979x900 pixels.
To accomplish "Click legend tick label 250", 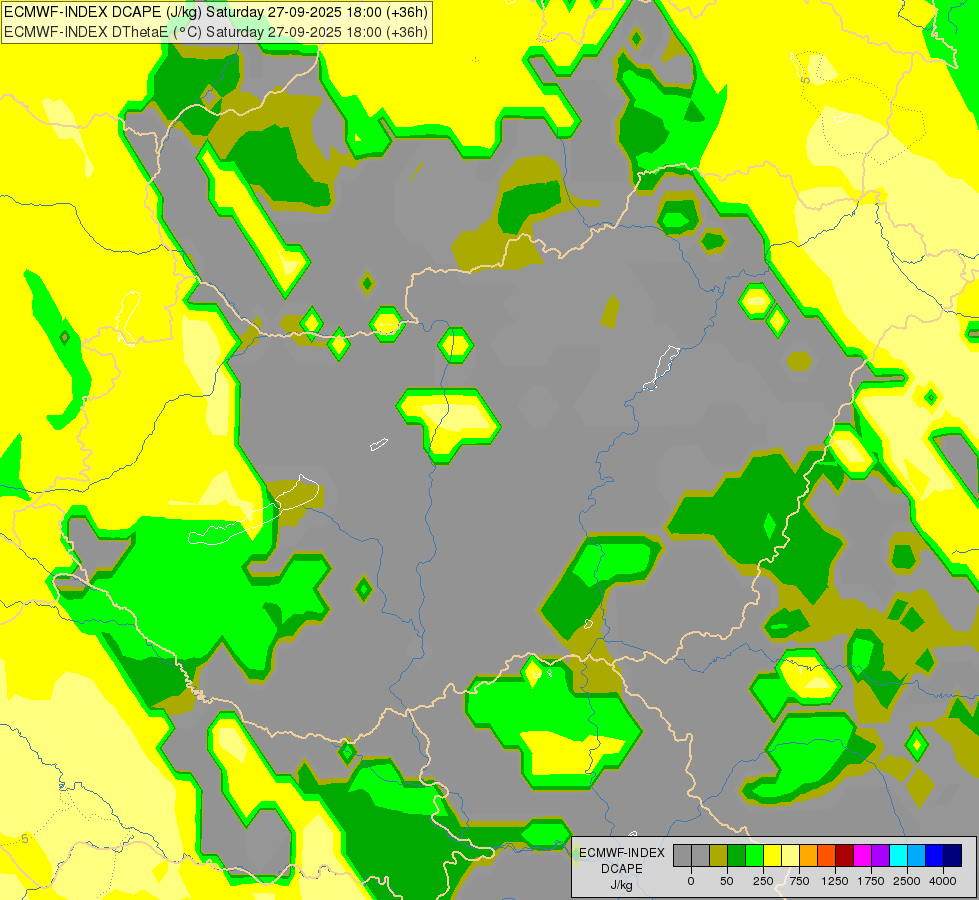I will click(x=763, y=881).
